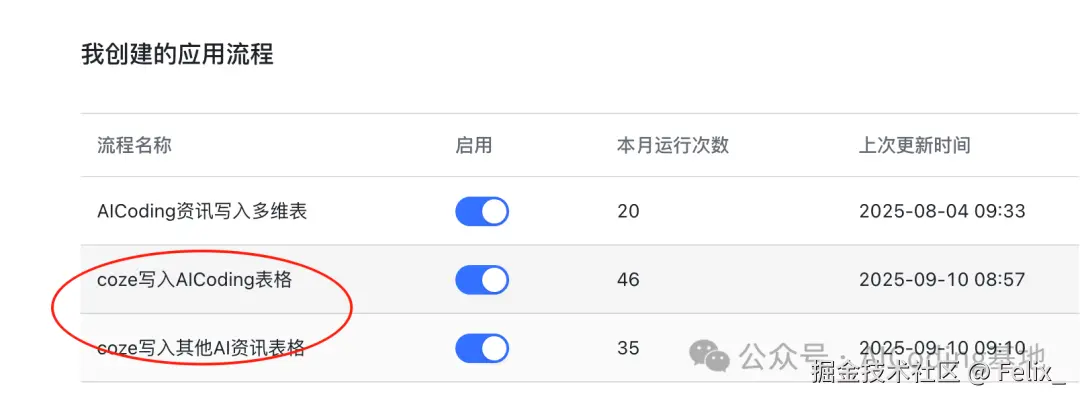The width and height of the screenshot is (1080, 400).
Task: Turn off the coze写入其他AI资讯表格 switch
Action: [x=482, y=348]
